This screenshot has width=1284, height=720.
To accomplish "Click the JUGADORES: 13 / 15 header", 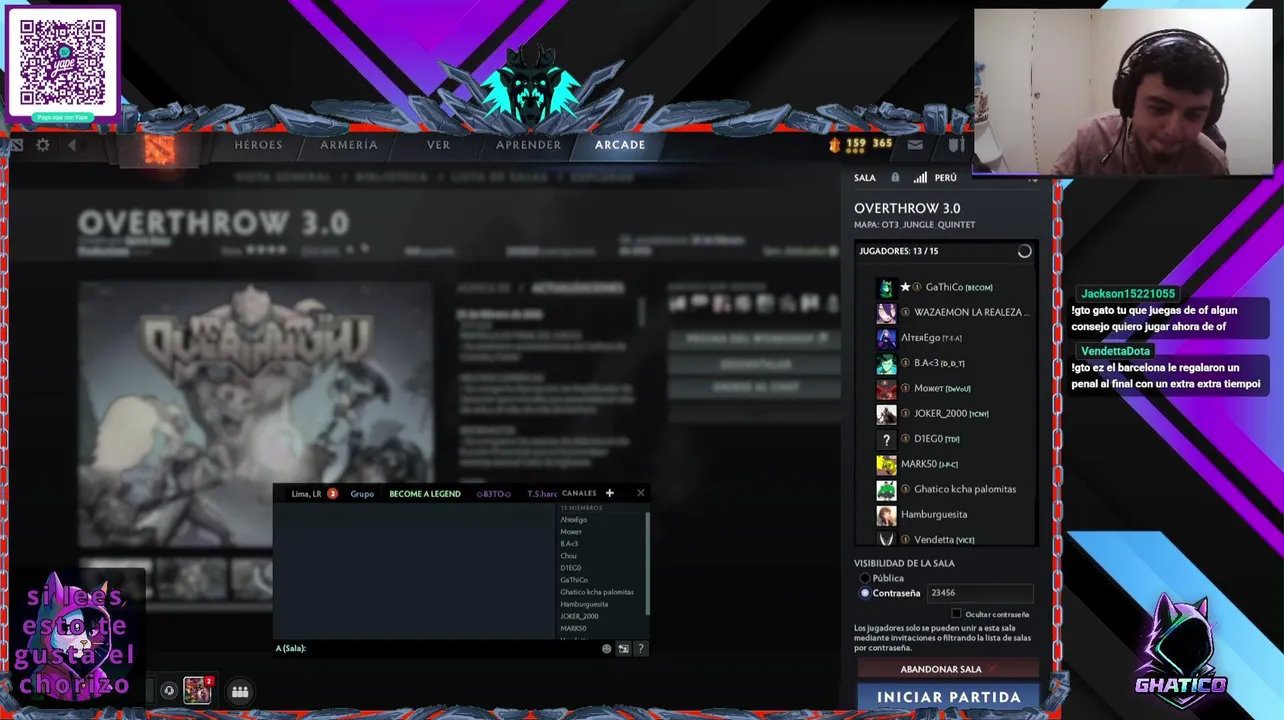I will click(x=898, y=251).
